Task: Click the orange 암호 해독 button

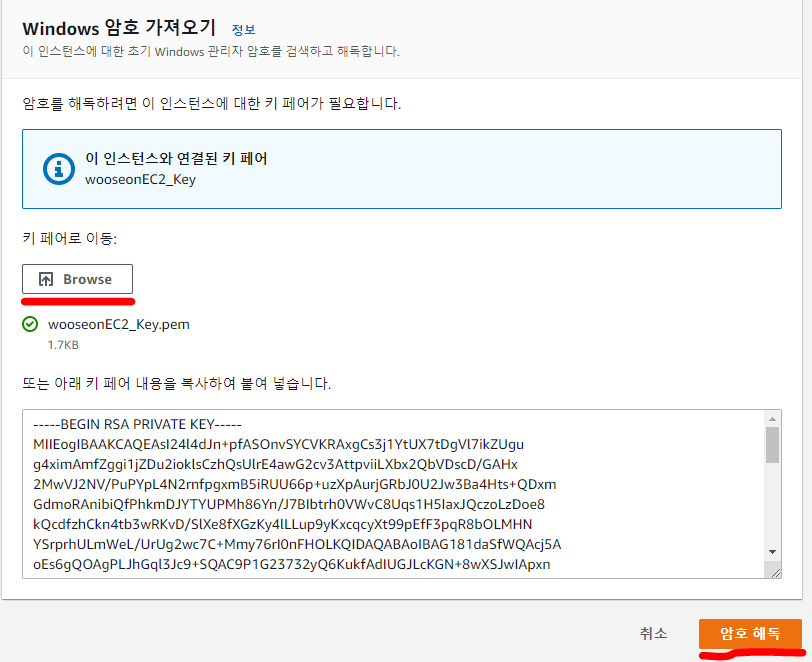Action: [x=750, y=633]
